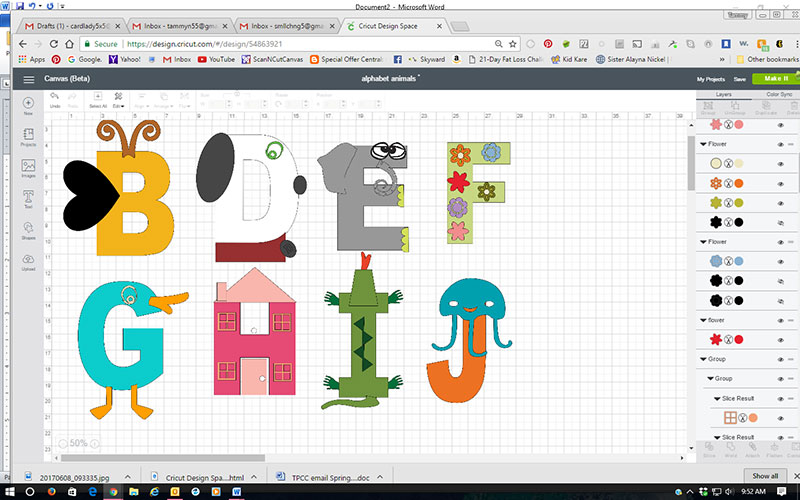Viewport: 800px width, 500px height.
Task: Open the YouTube bookmark
Action: point(216,59)
